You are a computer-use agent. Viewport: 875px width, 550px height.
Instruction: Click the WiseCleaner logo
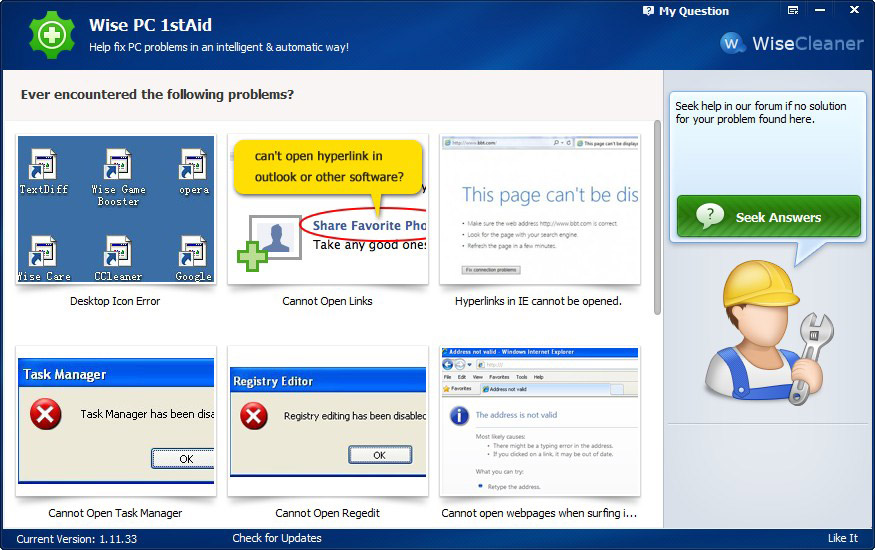point(792,44)
